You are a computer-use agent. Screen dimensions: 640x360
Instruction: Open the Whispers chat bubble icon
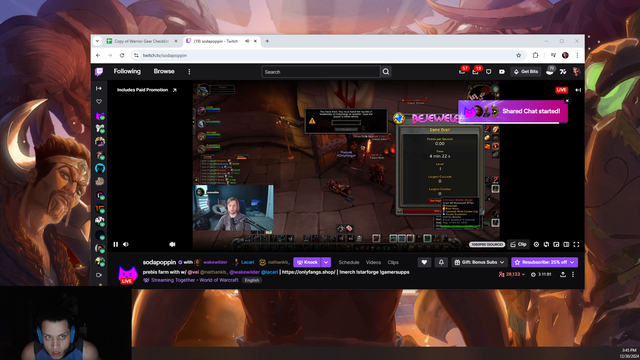coord(489,71)
